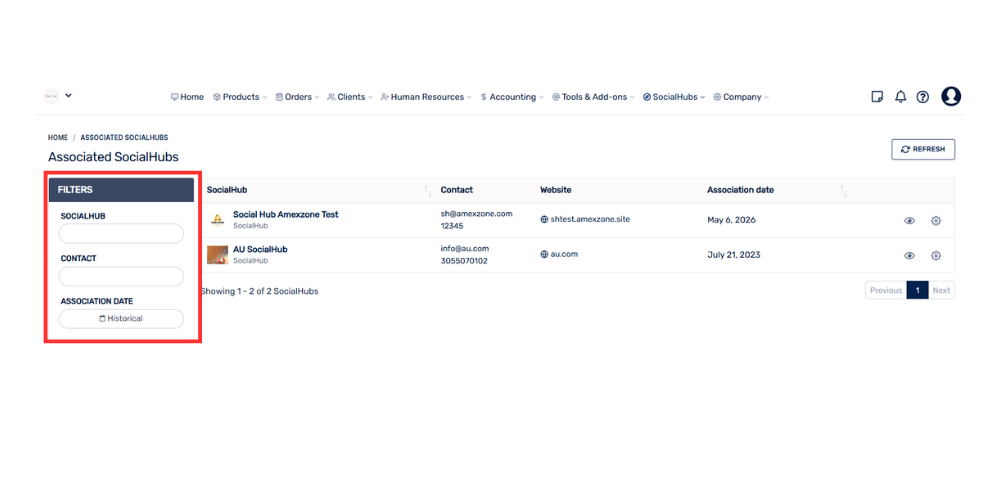
Task: Select page 1 in pagination
Action: coord(918,290)
